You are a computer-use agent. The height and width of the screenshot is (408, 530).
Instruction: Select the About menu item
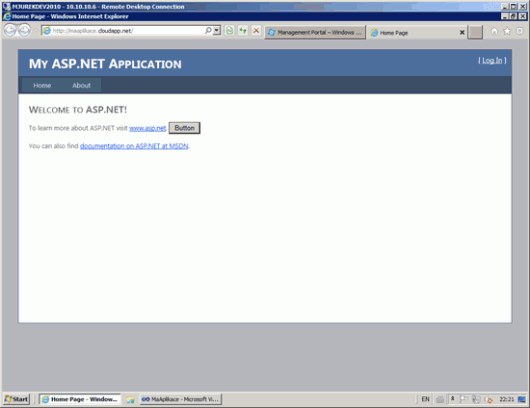pyautogui.click(x=81, y=86)
